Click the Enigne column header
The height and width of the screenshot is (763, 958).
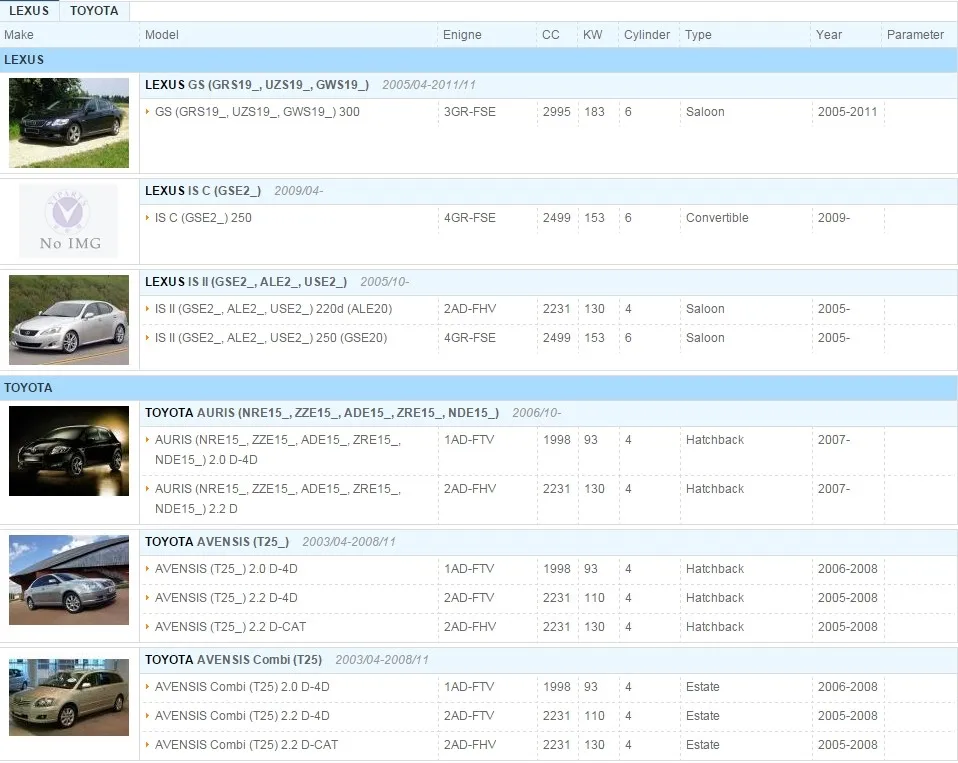[x=462, y=35]
